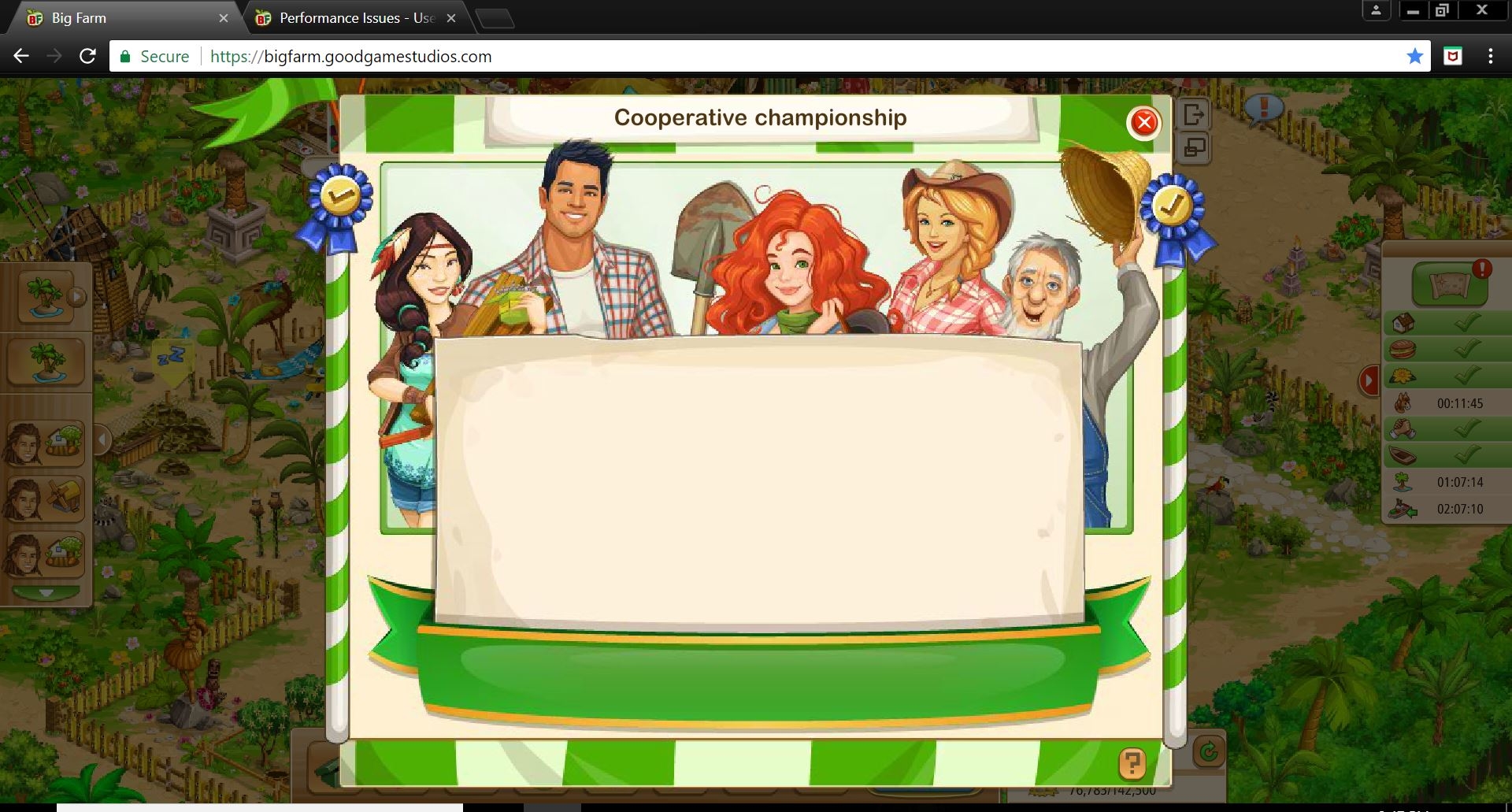Bookmark this page with the star

[x=1415, y=57]
